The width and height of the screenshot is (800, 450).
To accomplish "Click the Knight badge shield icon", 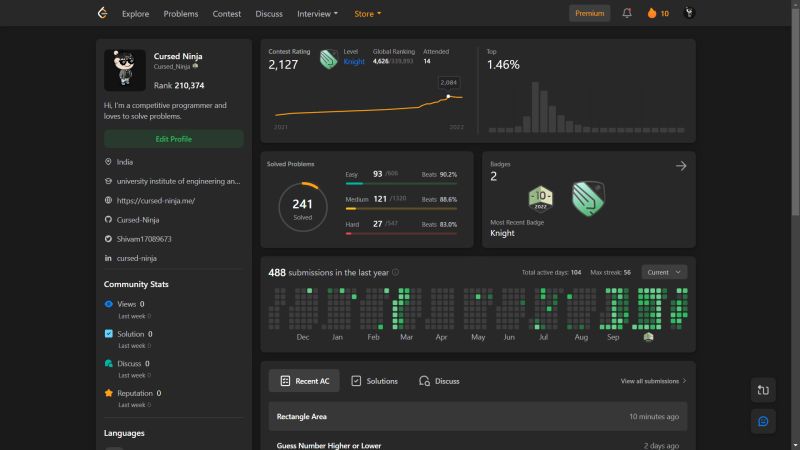I will pyautogui.click(x=588, y=198).
